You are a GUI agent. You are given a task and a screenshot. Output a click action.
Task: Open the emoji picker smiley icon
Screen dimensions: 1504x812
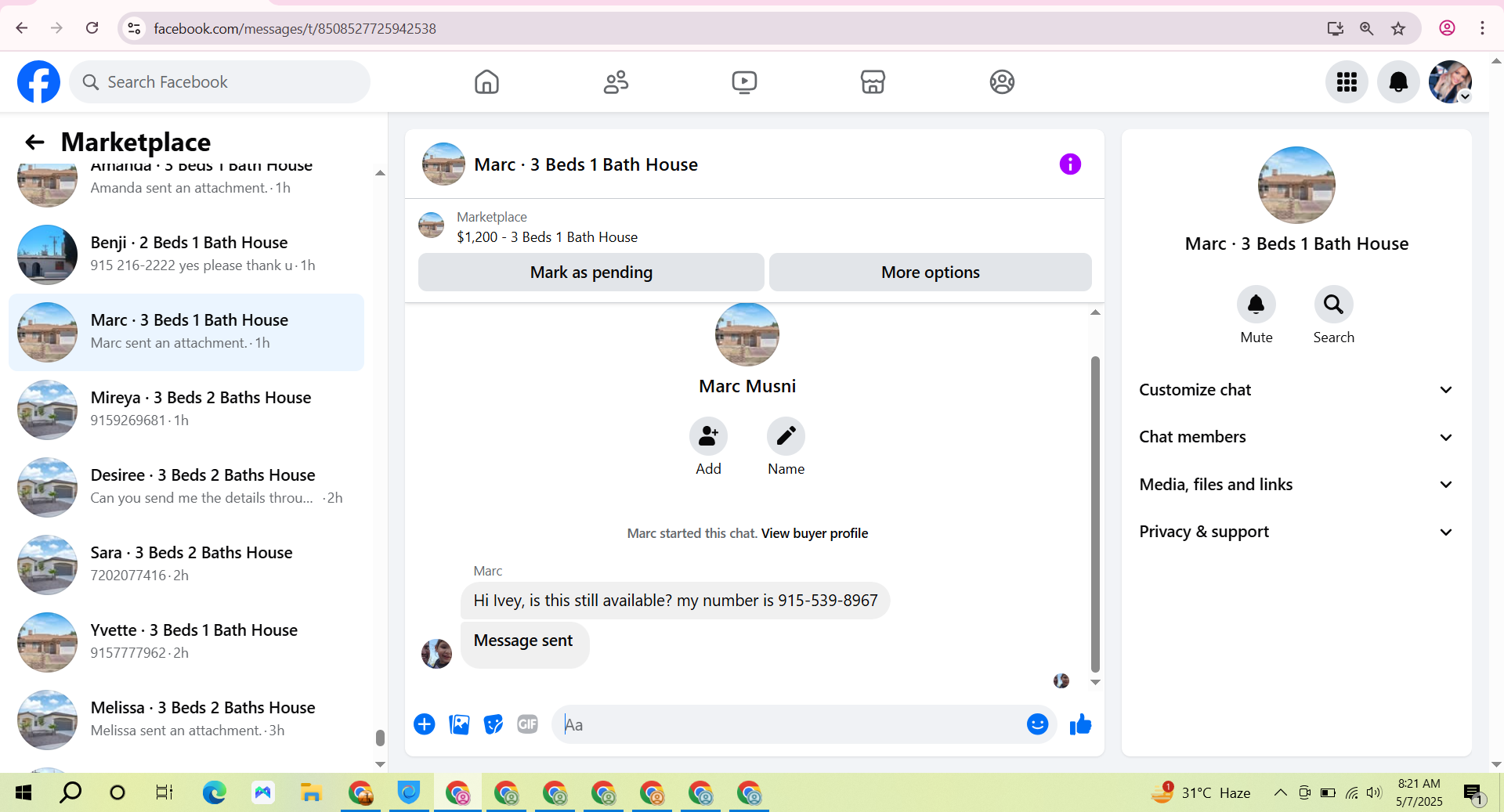1037,724
